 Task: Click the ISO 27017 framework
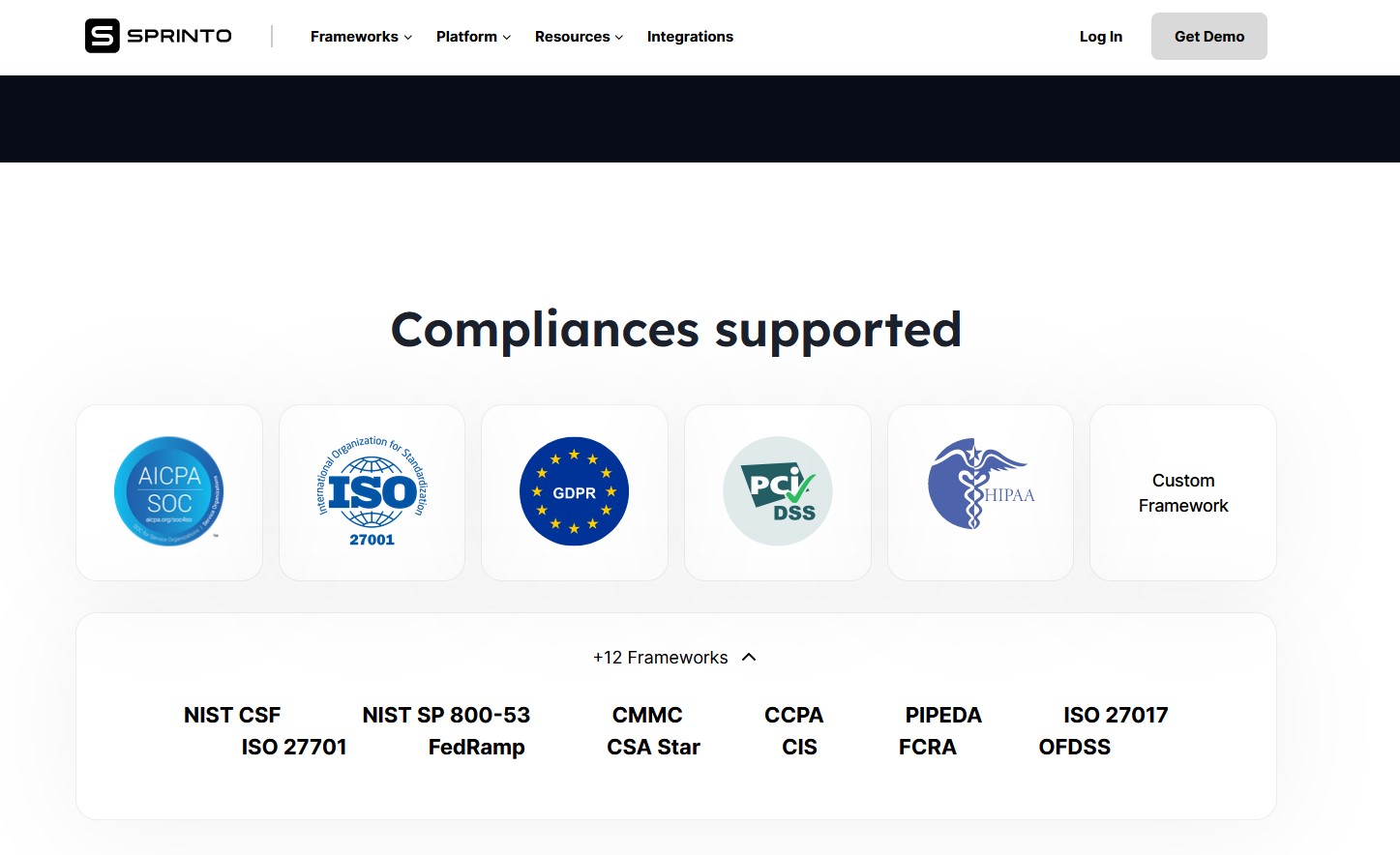pyautogui.click(x=1116, y=715)
